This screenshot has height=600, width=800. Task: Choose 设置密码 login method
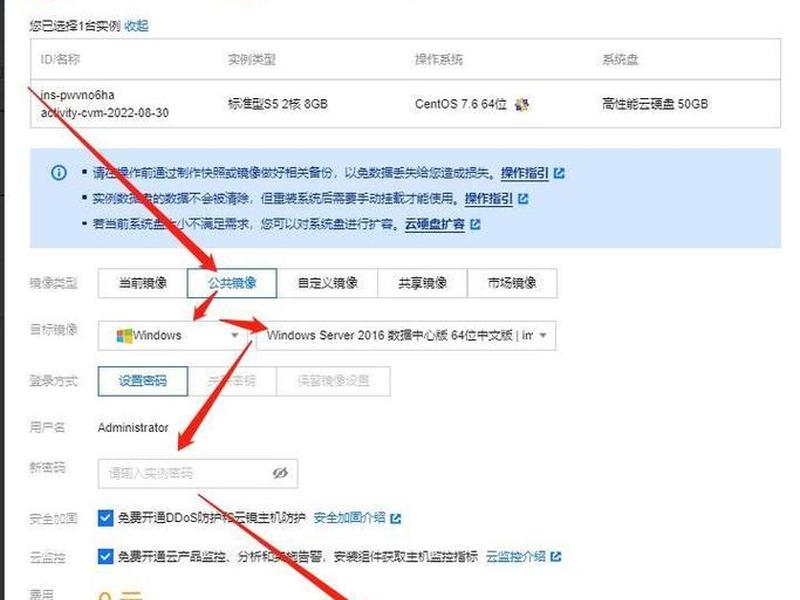click(x=143, y=381)
